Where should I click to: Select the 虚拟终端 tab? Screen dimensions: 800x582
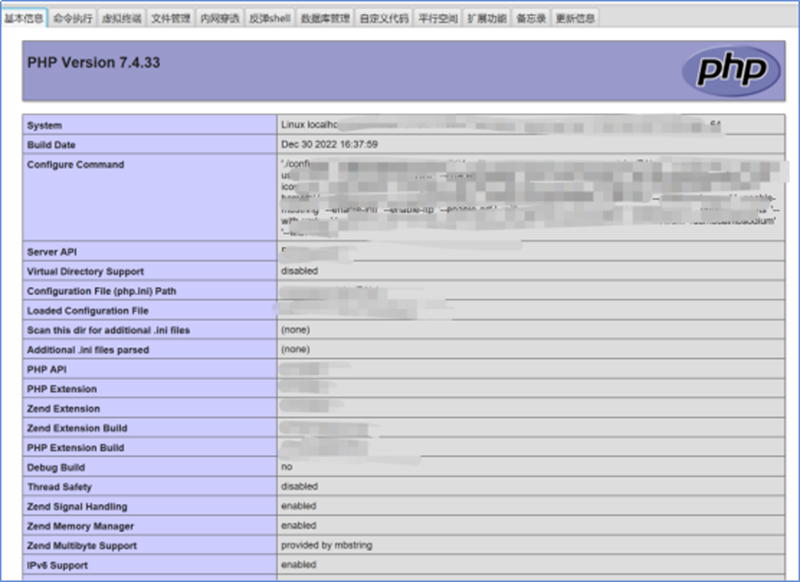click(121, 18)
